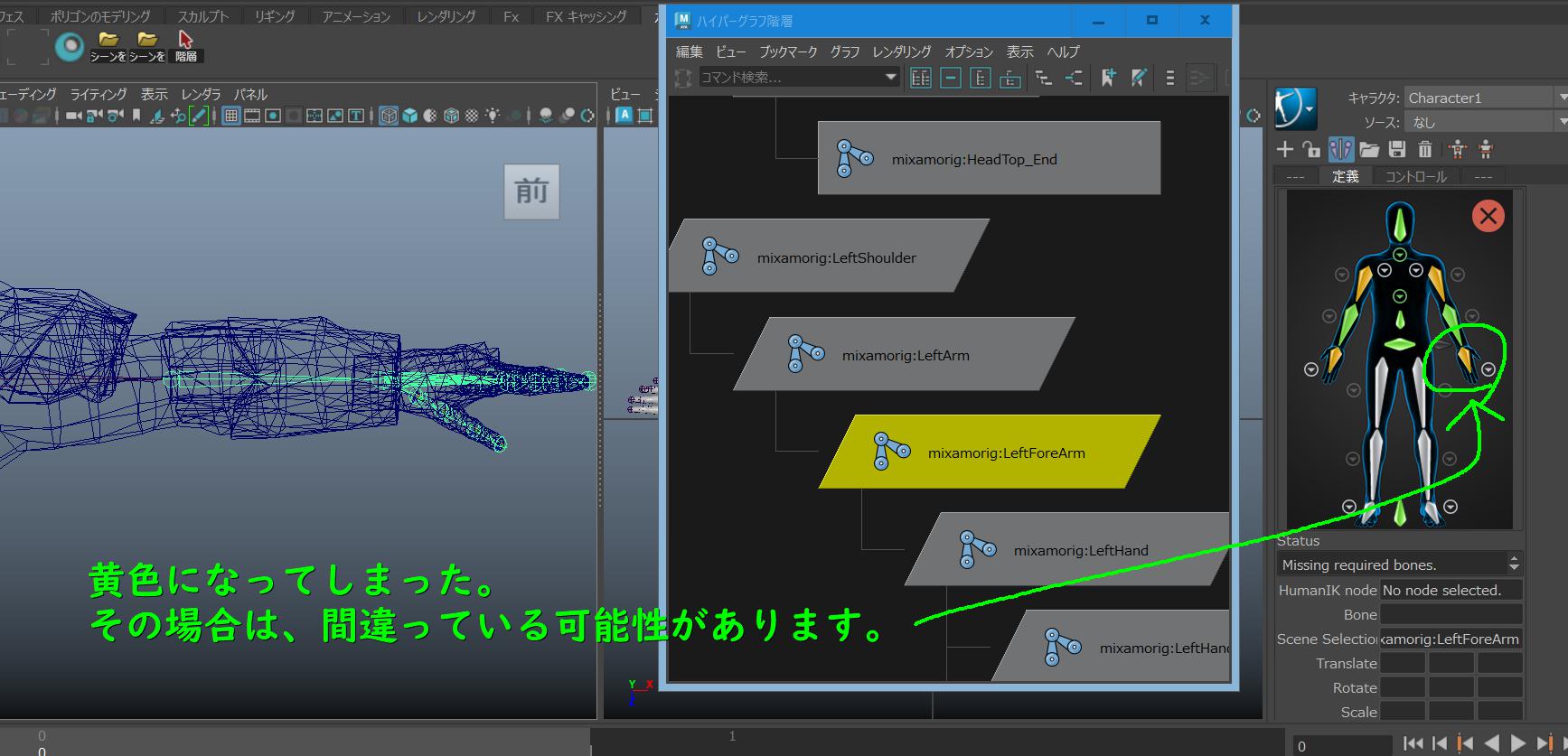Open the Bookmark Editor icon in Hypergraph
Viewport: 1568px width, 756px height.
[x=1139, y=79]
